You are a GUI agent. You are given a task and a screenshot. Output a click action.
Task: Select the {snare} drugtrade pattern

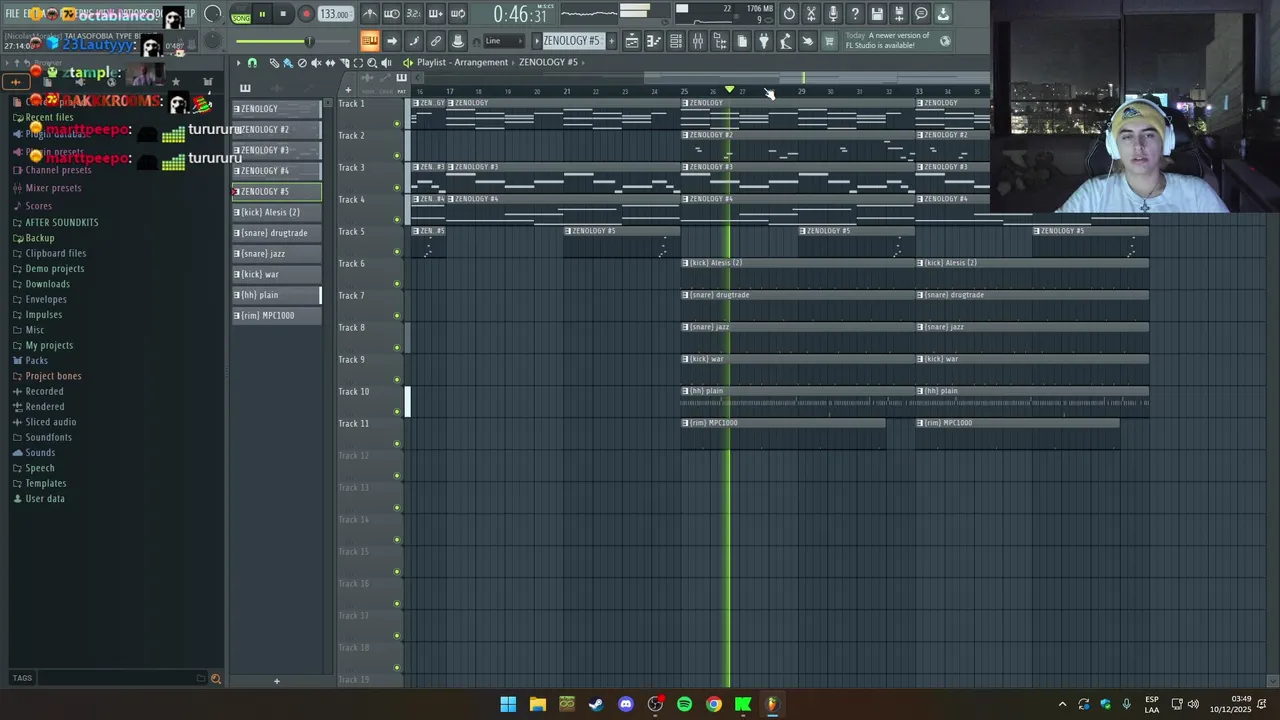277,233
